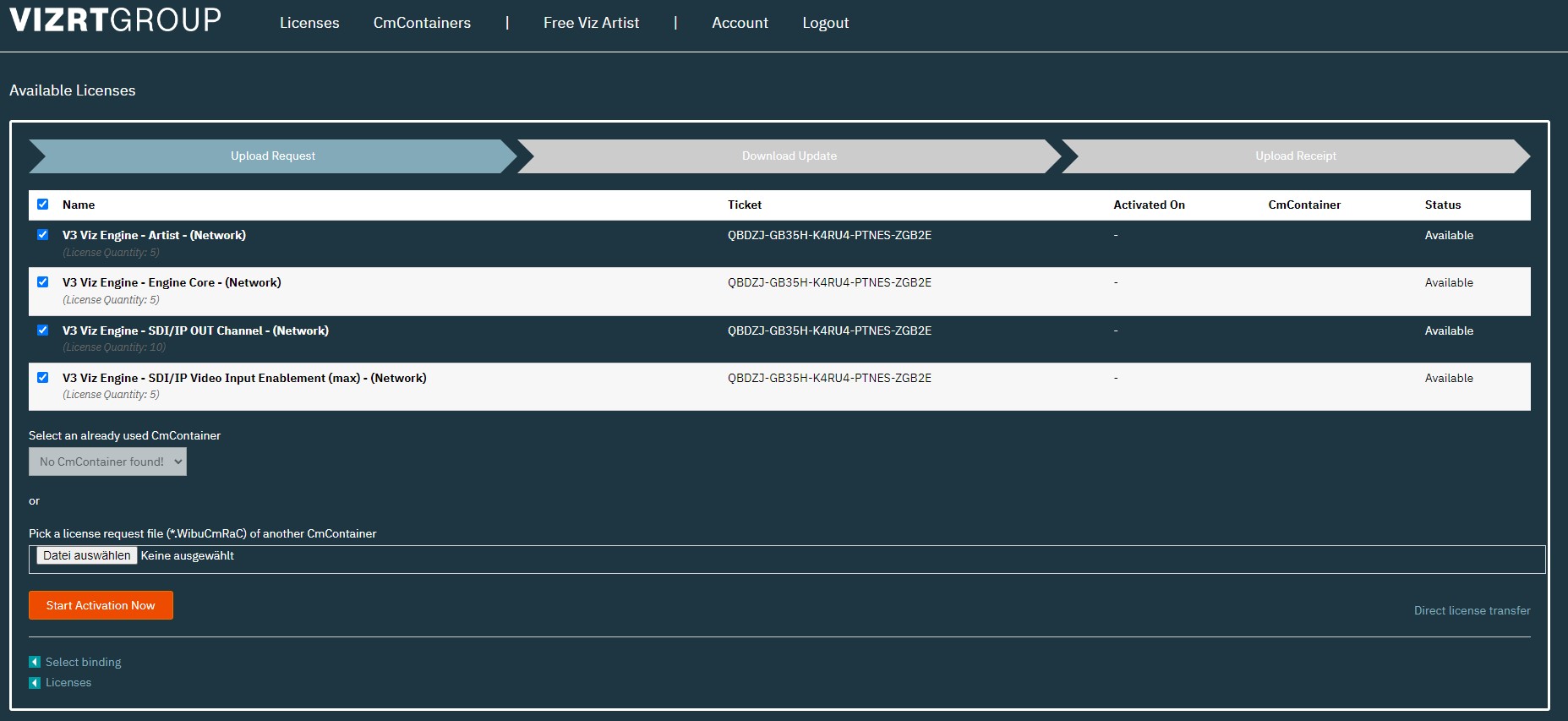
Task: Uncheck the SDI/IP OUT Channel license checkbox
Action: click(43, 330)
